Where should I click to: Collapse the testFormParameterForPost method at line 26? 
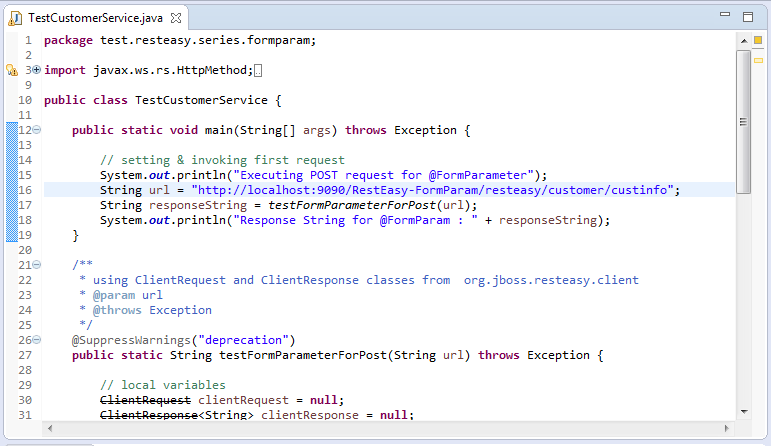36,340
